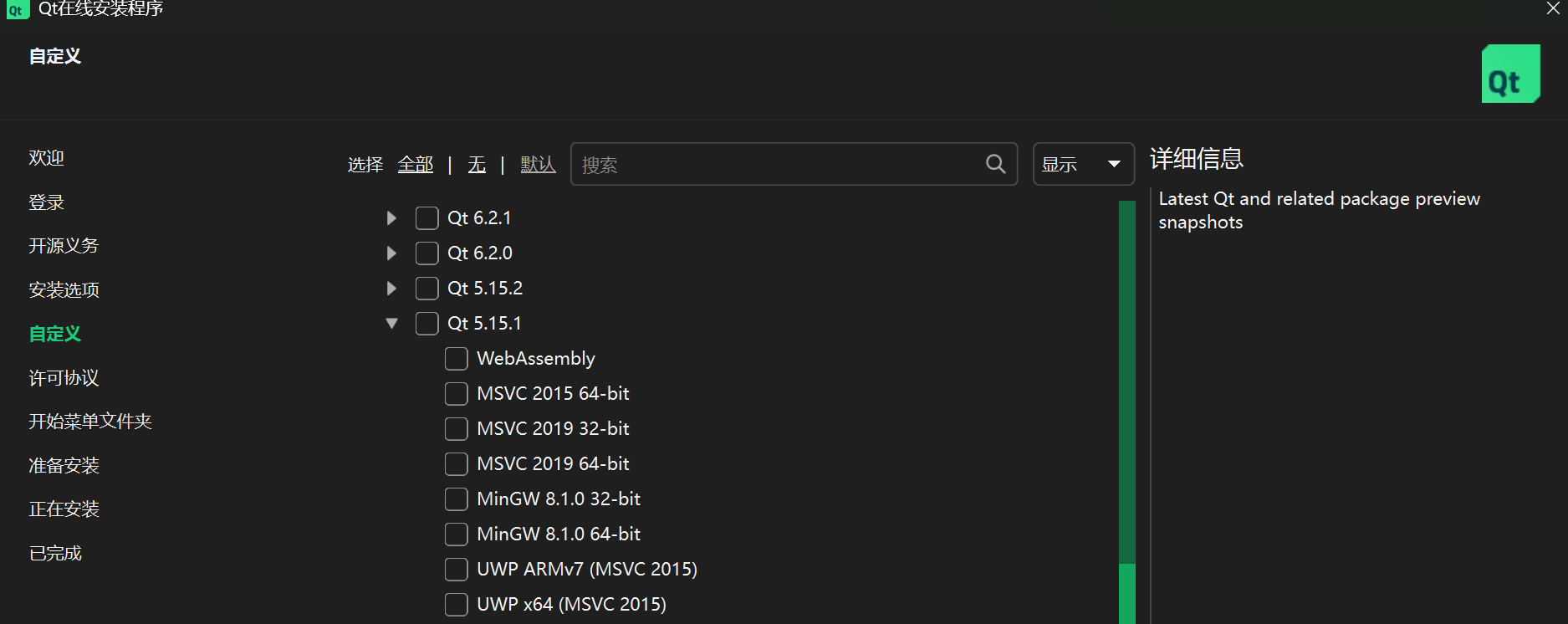The width and height of the screenshot is (1568, 624).
Task: Select the 已完成 step in sidebar
Action: (55, 554)
